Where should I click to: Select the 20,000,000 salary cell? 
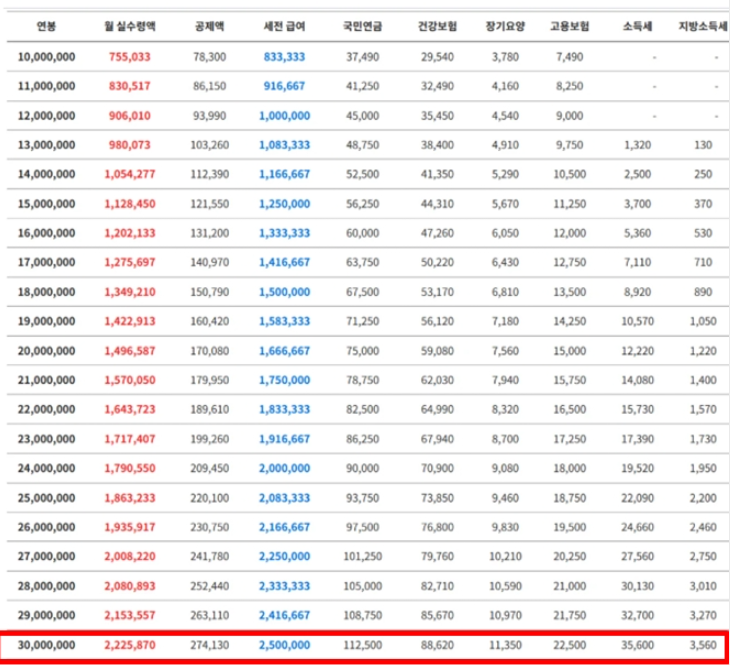[x=47, y=351]
